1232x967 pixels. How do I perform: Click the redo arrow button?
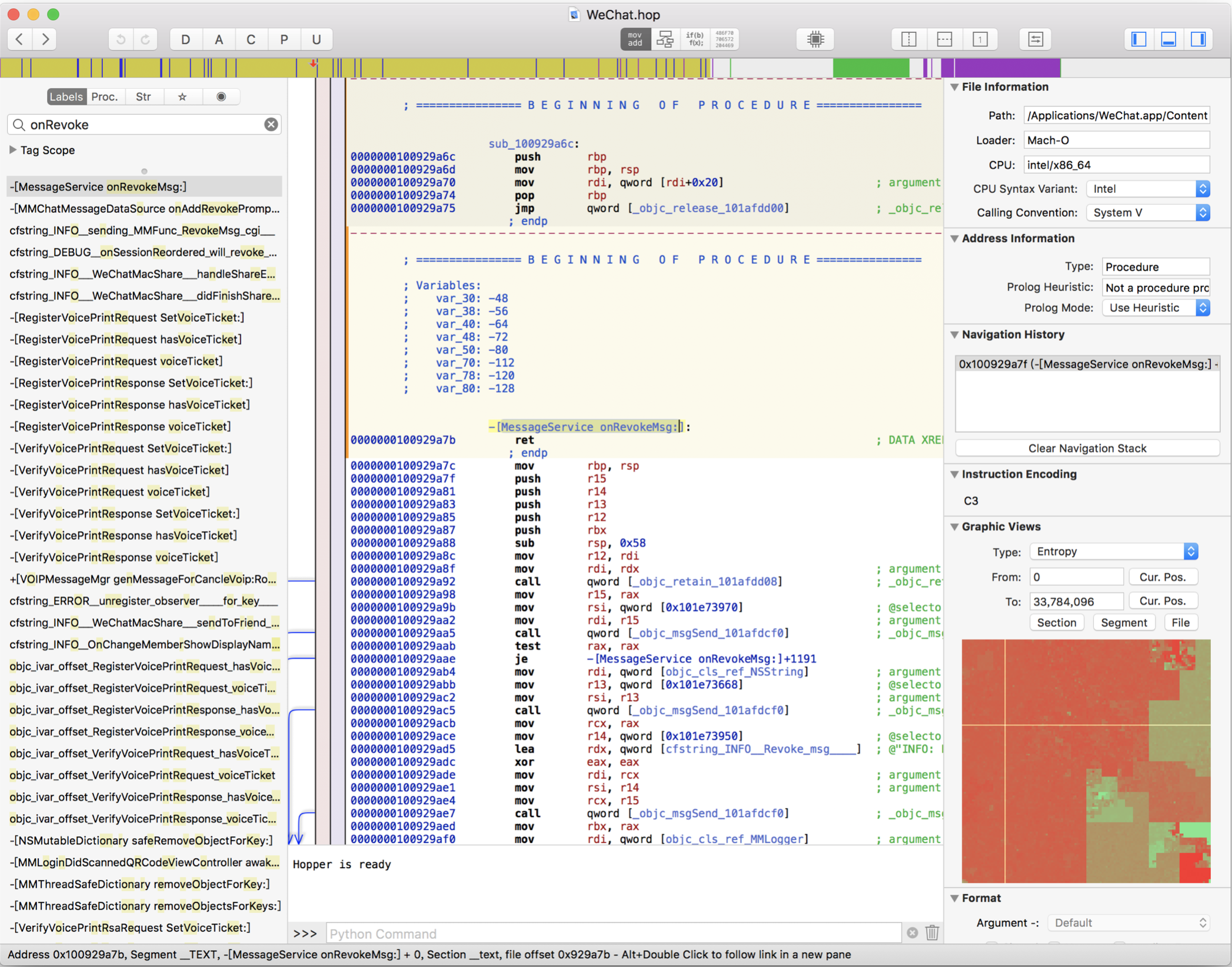145,39
